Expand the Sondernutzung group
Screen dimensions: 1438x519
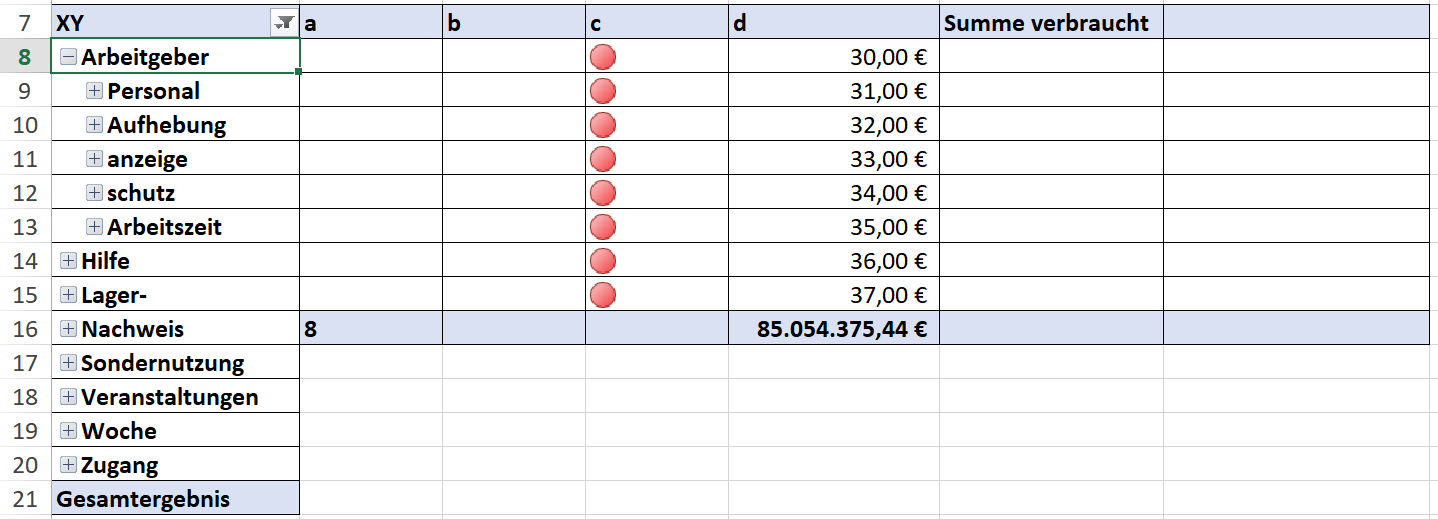coord(68,363)
